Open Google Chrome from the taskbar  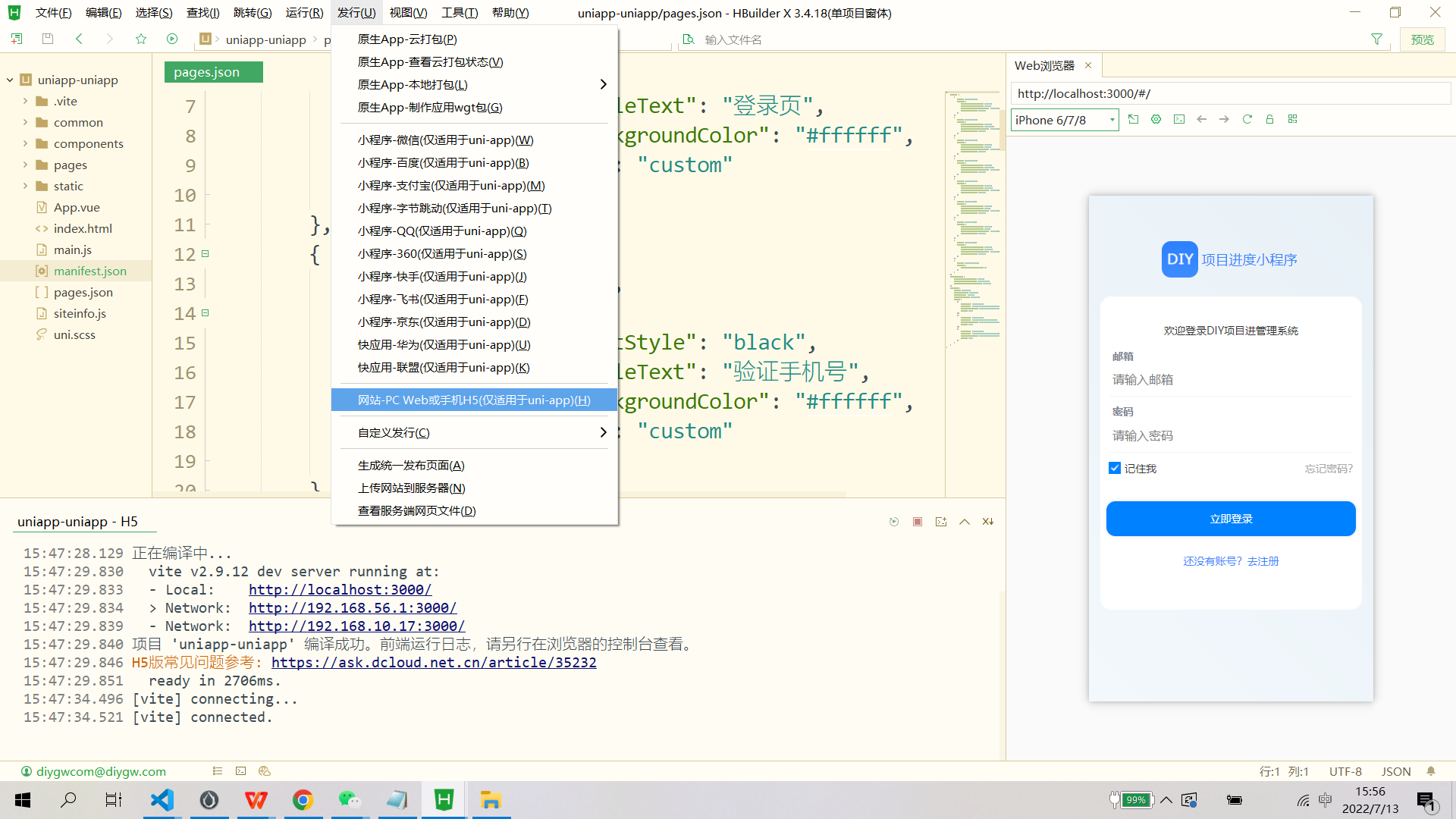[303, 800]
